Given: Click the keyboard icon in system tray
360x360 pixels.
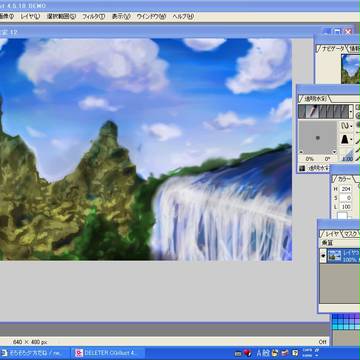Looking at the screenshot, I should pos(238,353).
